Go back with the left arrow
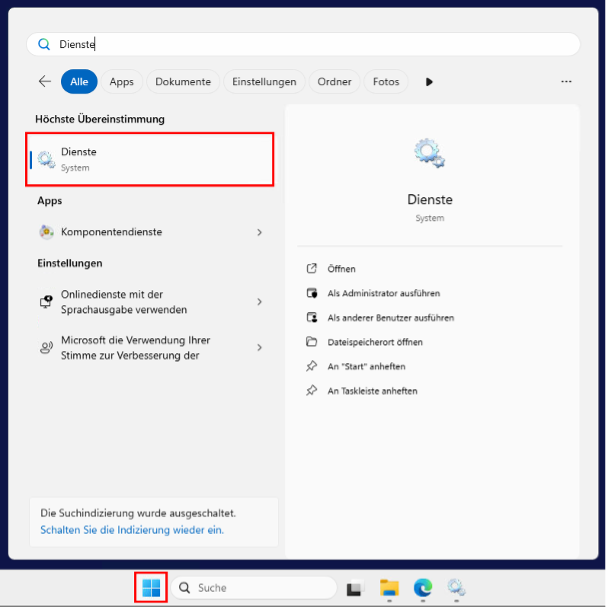Viewport: 606px width, 608px height. coord(45,81)
